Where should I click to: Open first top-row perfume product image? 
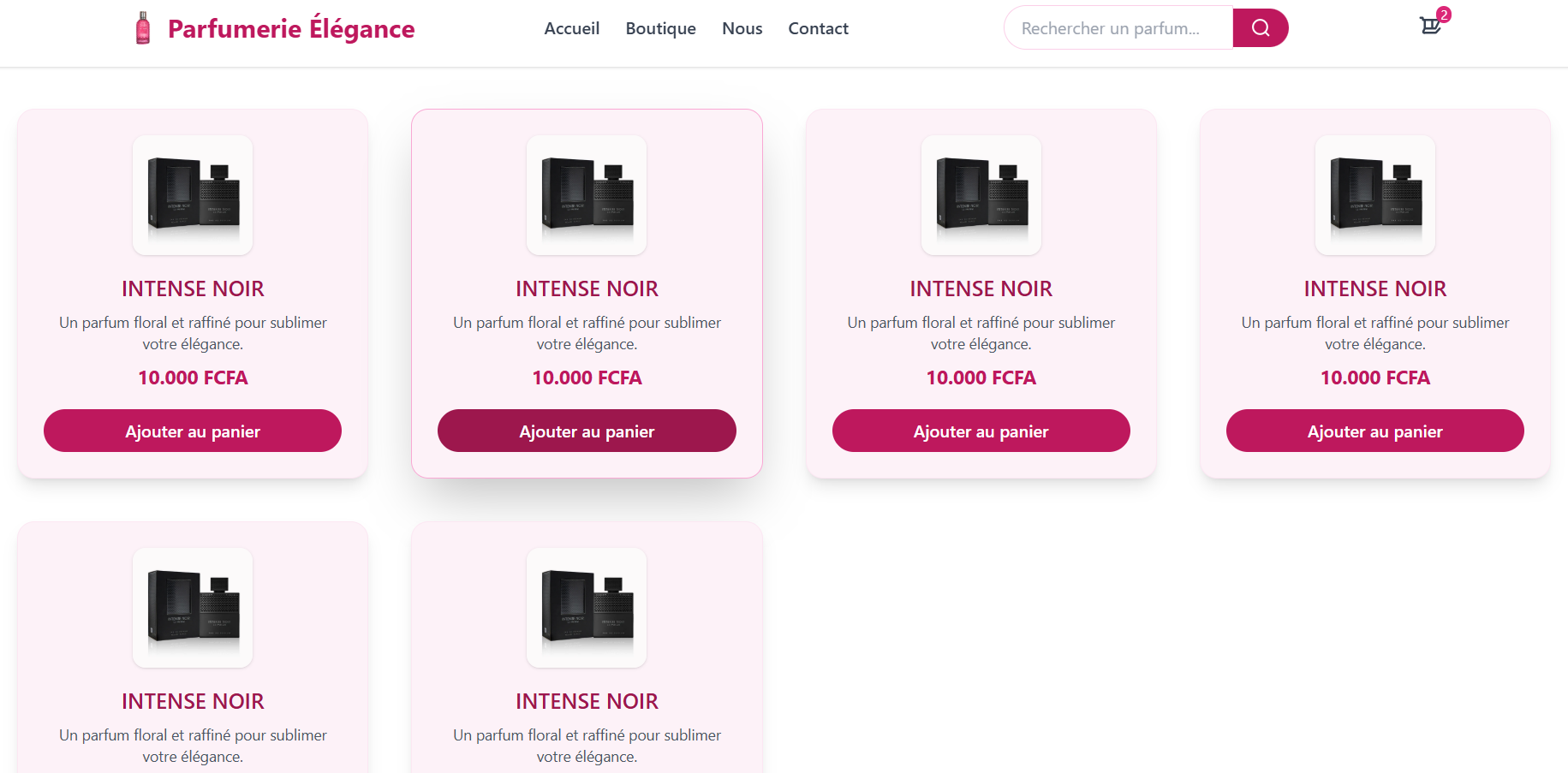coord(193,195)
